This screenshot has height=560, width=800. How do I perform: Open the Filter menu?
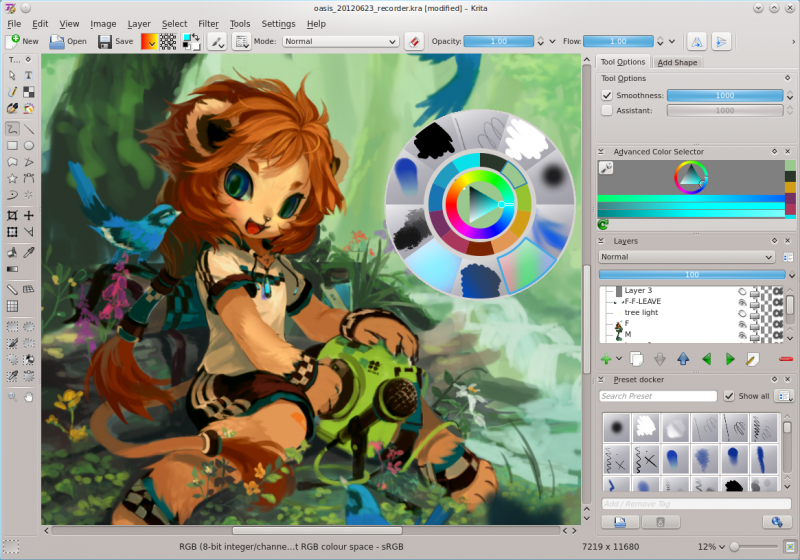tap(208, 24)
